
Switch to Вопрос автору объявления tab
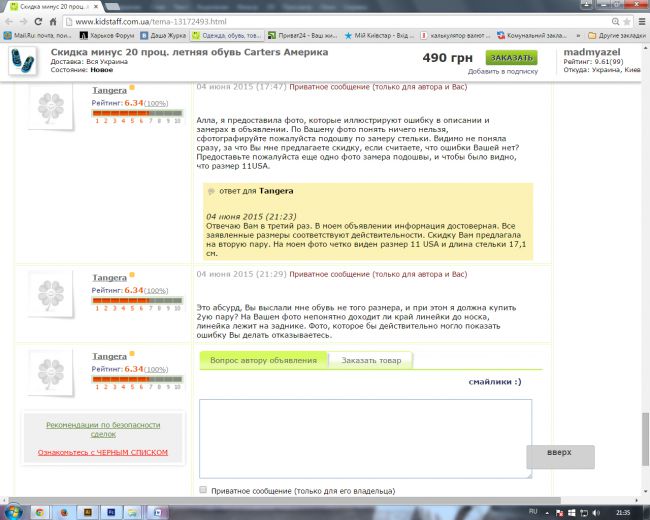coord(263,361)
